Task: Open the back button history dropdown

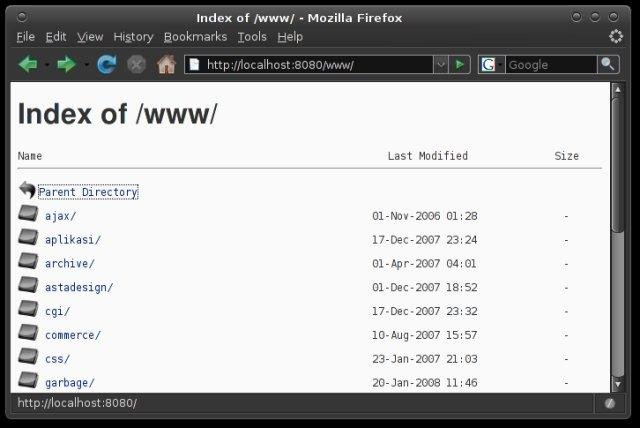Action: pyautogui.click(x=47, y=64)
